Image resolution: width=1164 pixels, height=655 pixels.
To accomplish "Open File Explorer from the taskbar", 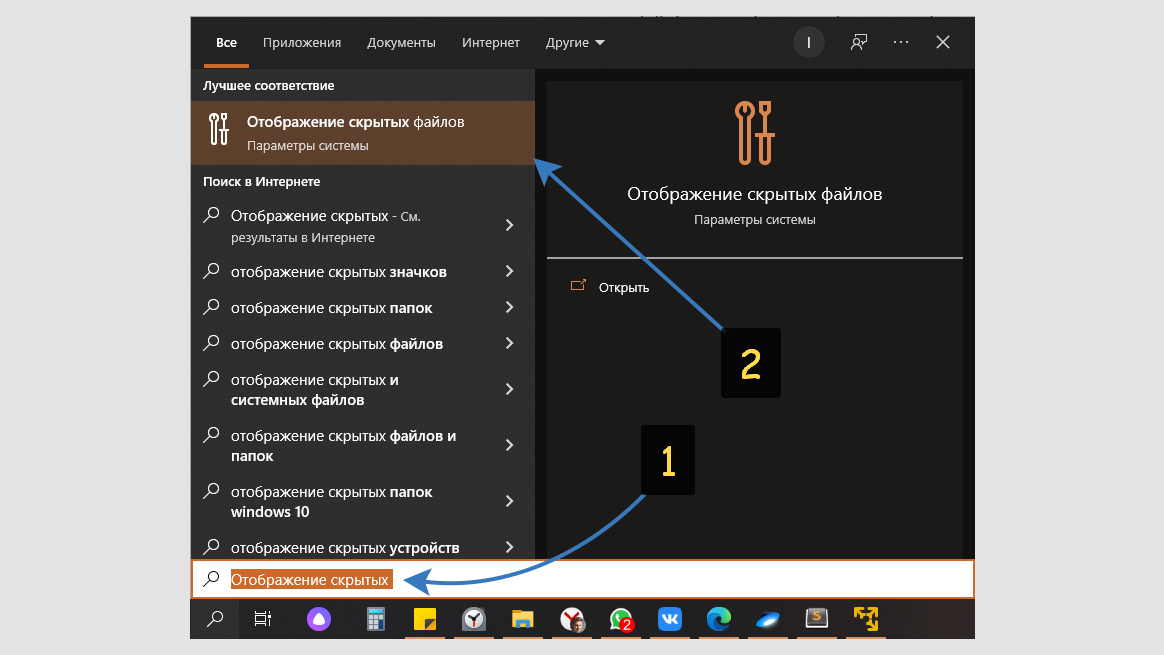I will tap(523, 619).
